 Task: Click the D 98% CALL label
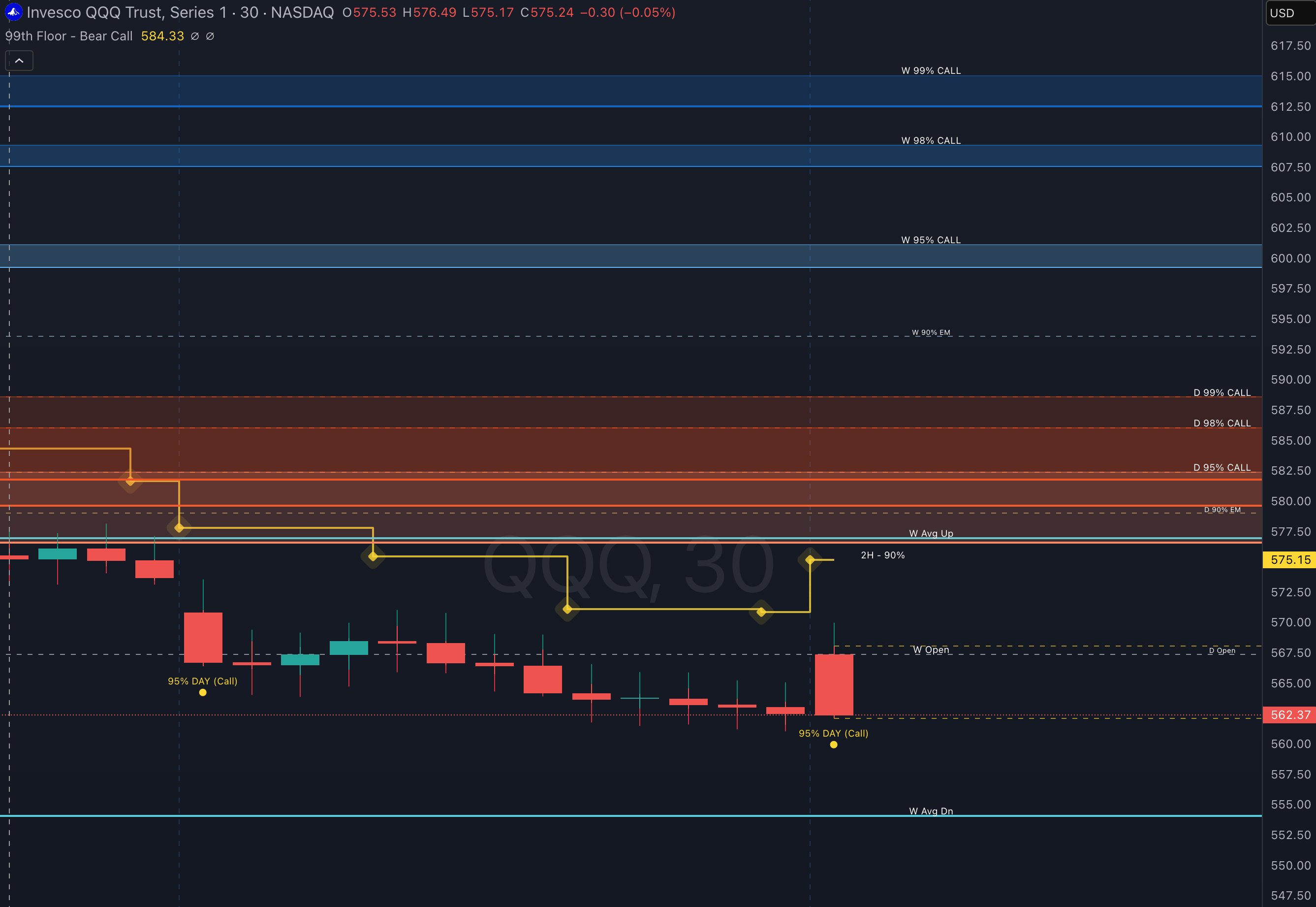[x=1222, y=423]
